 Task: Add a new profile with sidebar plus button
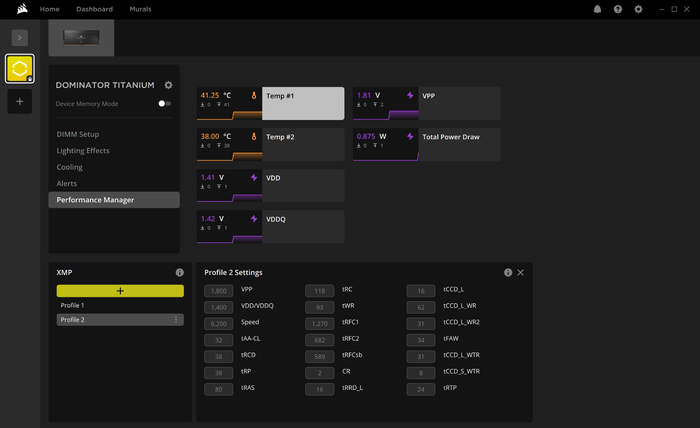pyautogui.click(x=20, y=101)
